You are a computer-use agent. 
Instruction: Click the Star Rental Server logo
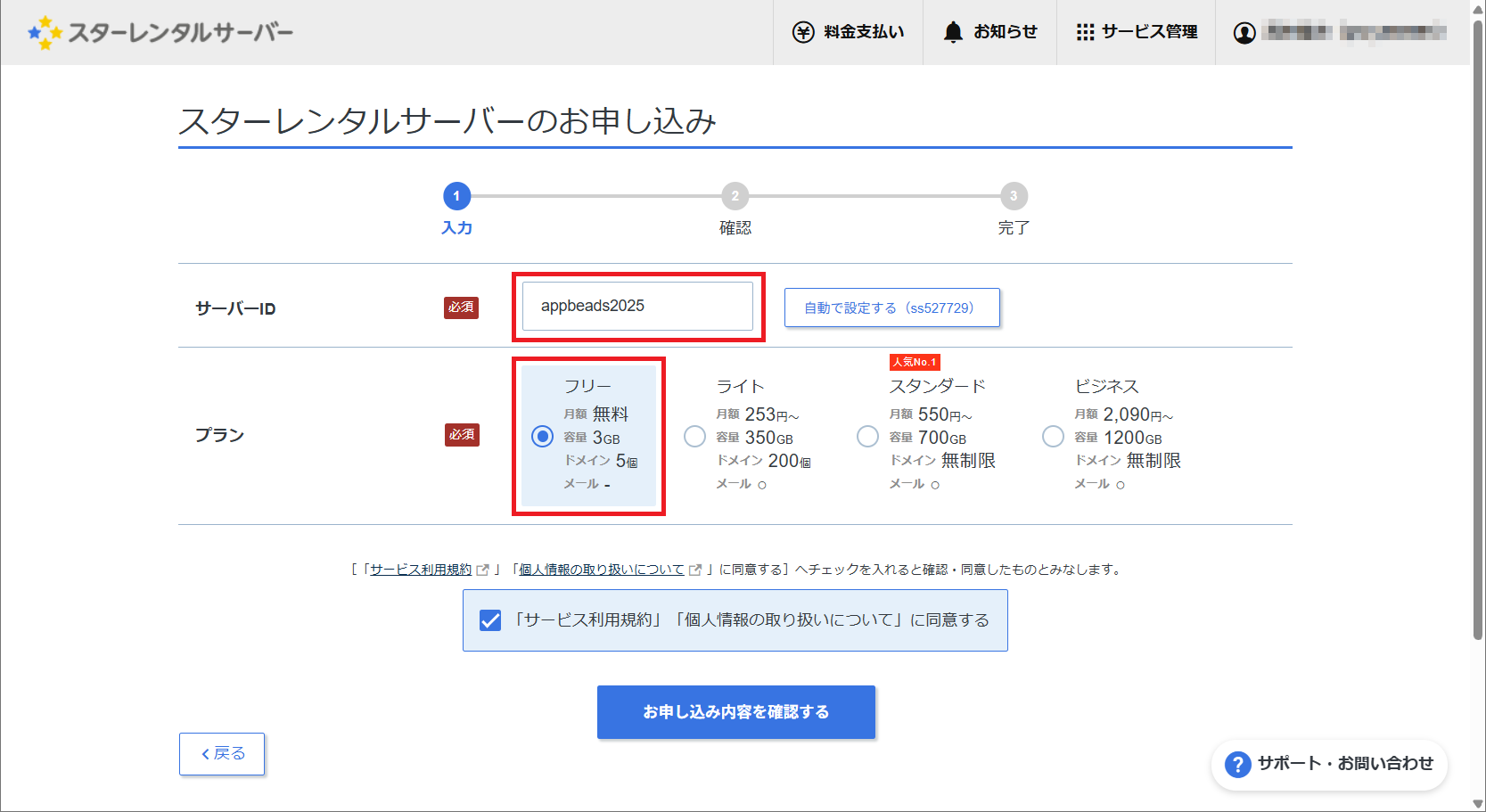(160, 32)
